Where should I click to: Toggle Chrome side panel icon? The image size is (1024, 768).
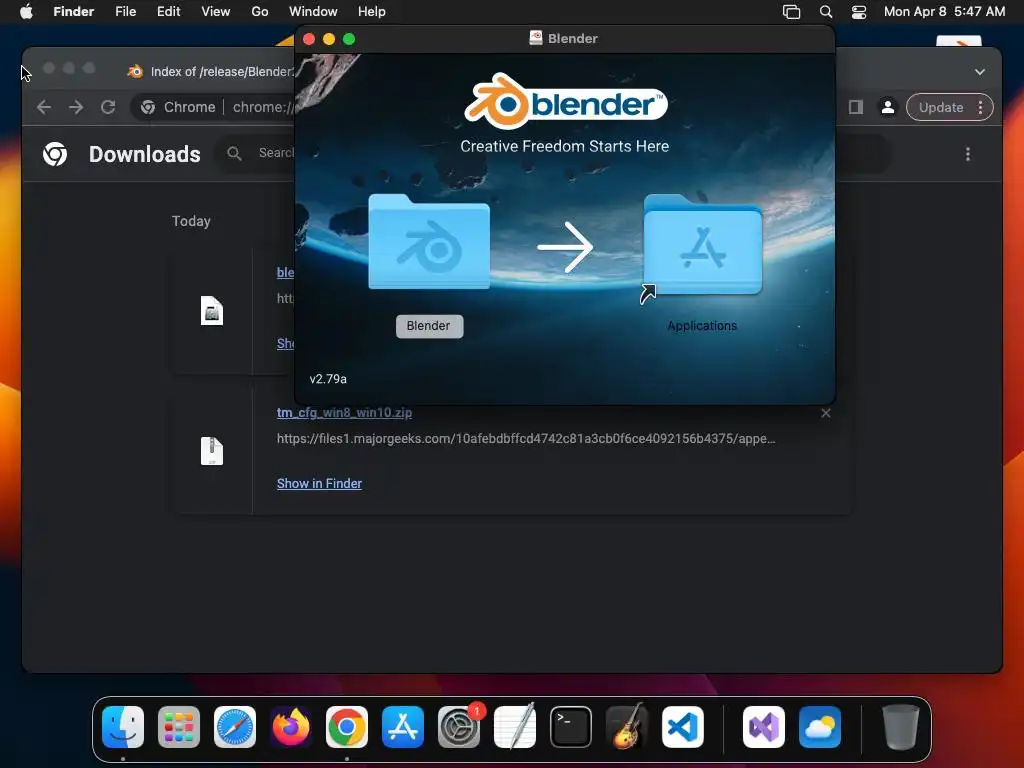(856, 107)
